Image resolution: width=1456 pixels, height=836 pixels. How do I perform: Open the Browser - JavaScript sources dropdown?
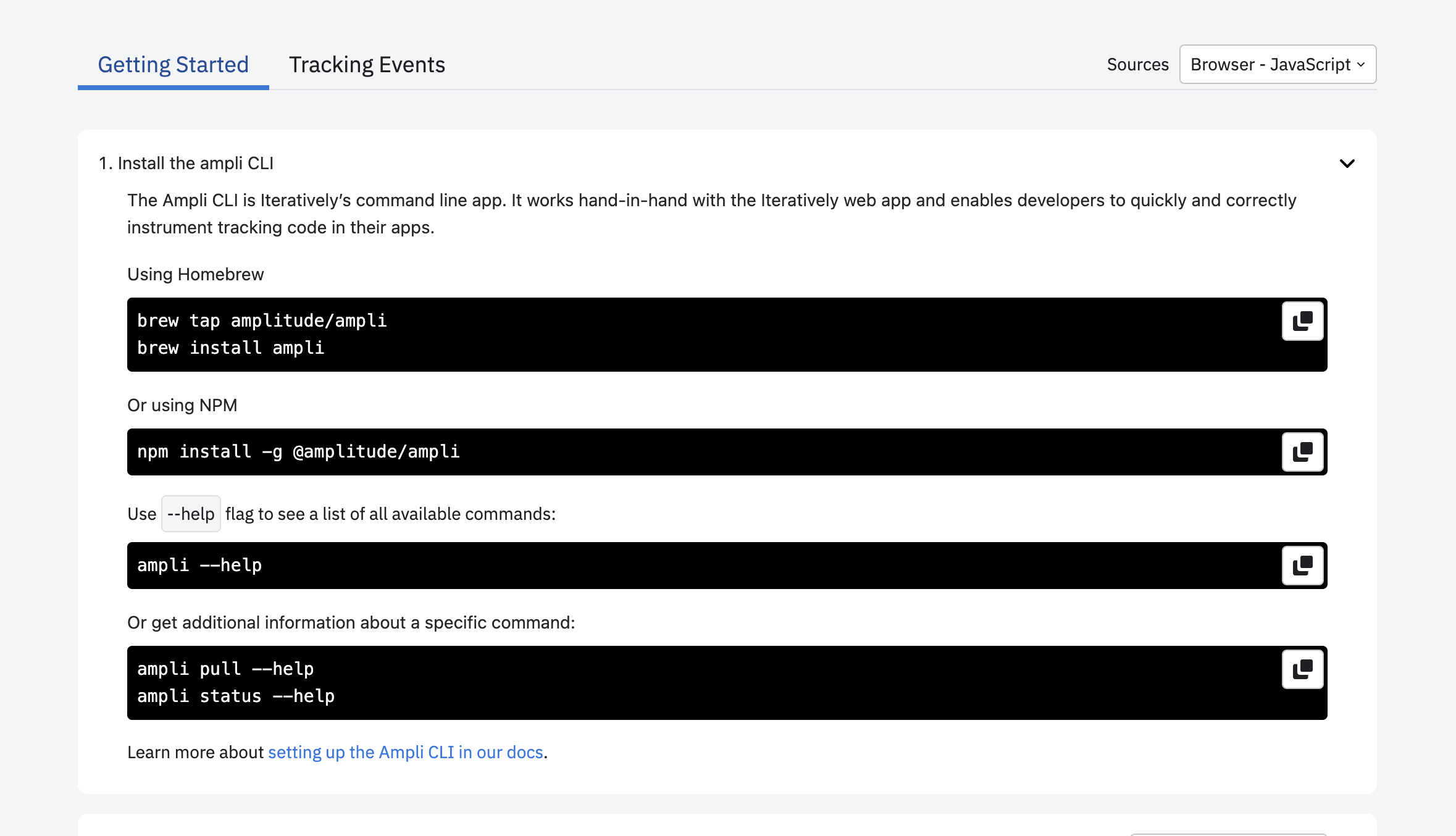1270,64
